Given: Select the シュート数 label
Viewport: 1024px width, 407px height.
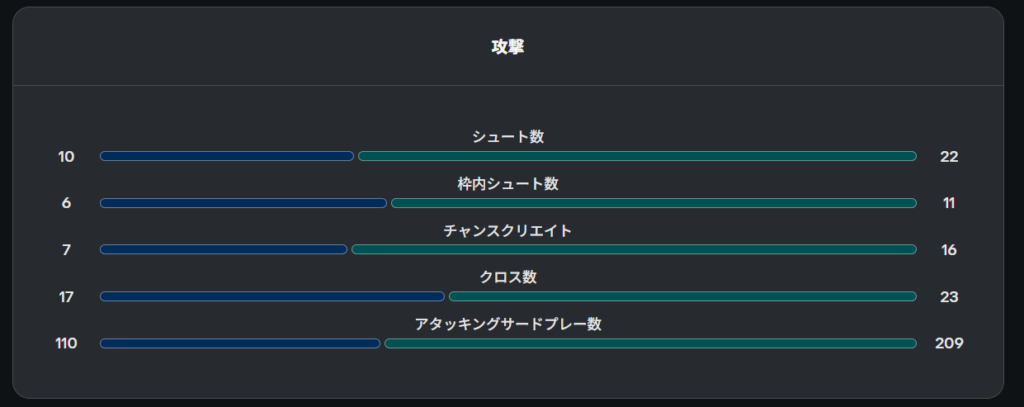Looking at the screenshot, I should tap(508, 137).
